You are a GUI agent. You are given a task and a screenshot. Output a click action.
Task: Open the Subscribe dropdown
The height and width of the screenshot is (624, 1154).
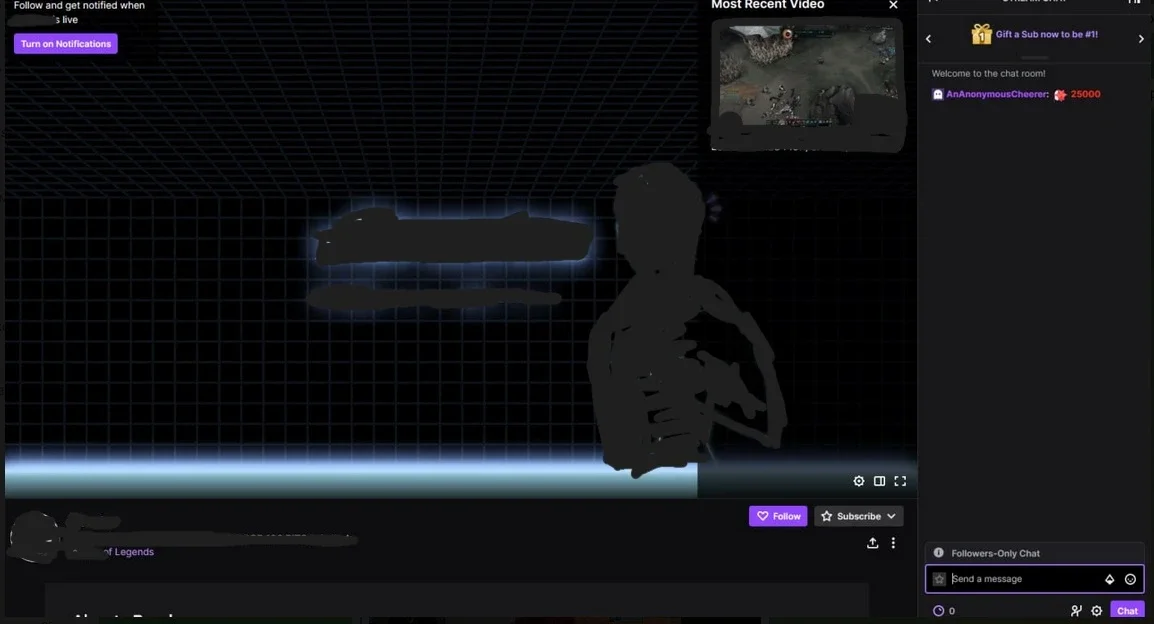pyautogui.click(x=858, y=516)
